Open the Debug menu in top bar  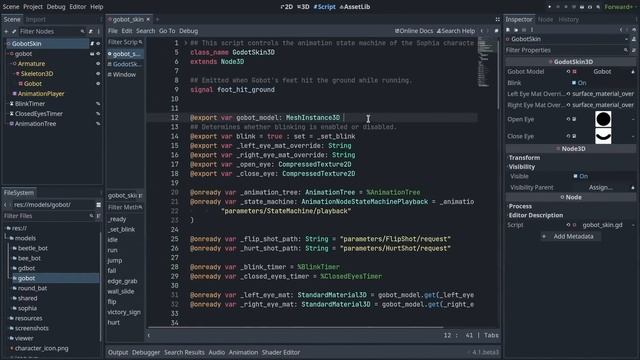[56, 7]
